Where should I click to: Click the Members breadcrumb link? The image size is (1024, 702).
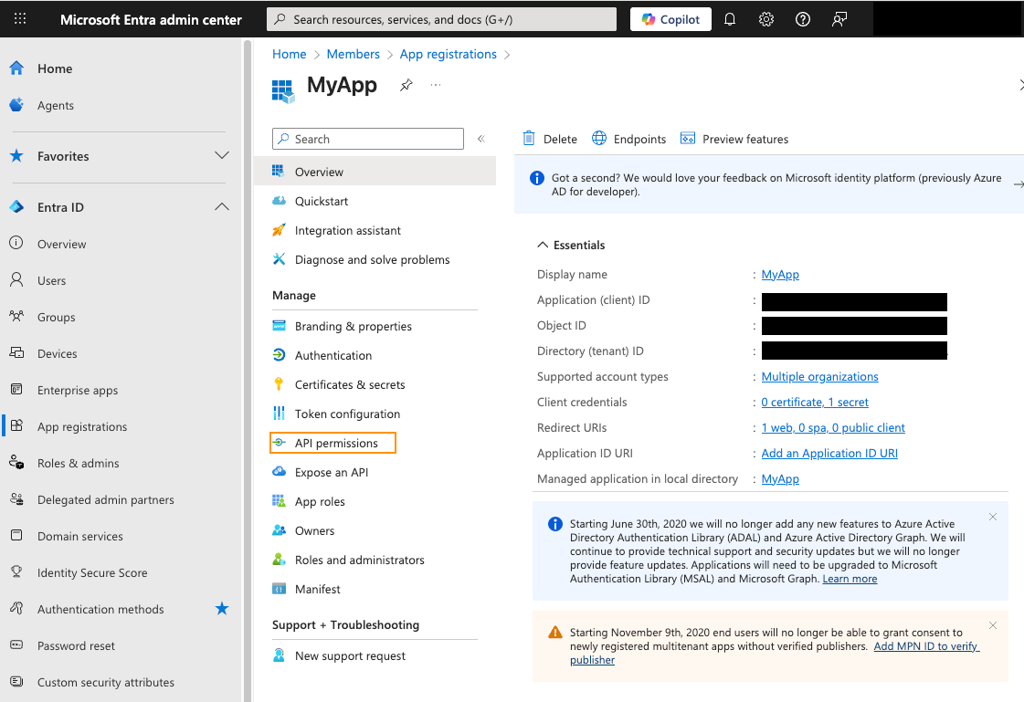point(353,54)
